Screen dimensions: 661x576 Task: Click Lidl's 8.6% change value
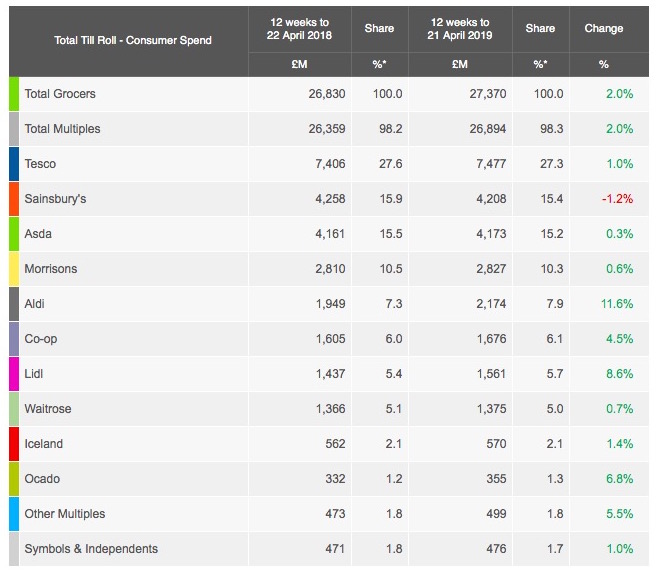pyautogui.click(x=620, y=374)
